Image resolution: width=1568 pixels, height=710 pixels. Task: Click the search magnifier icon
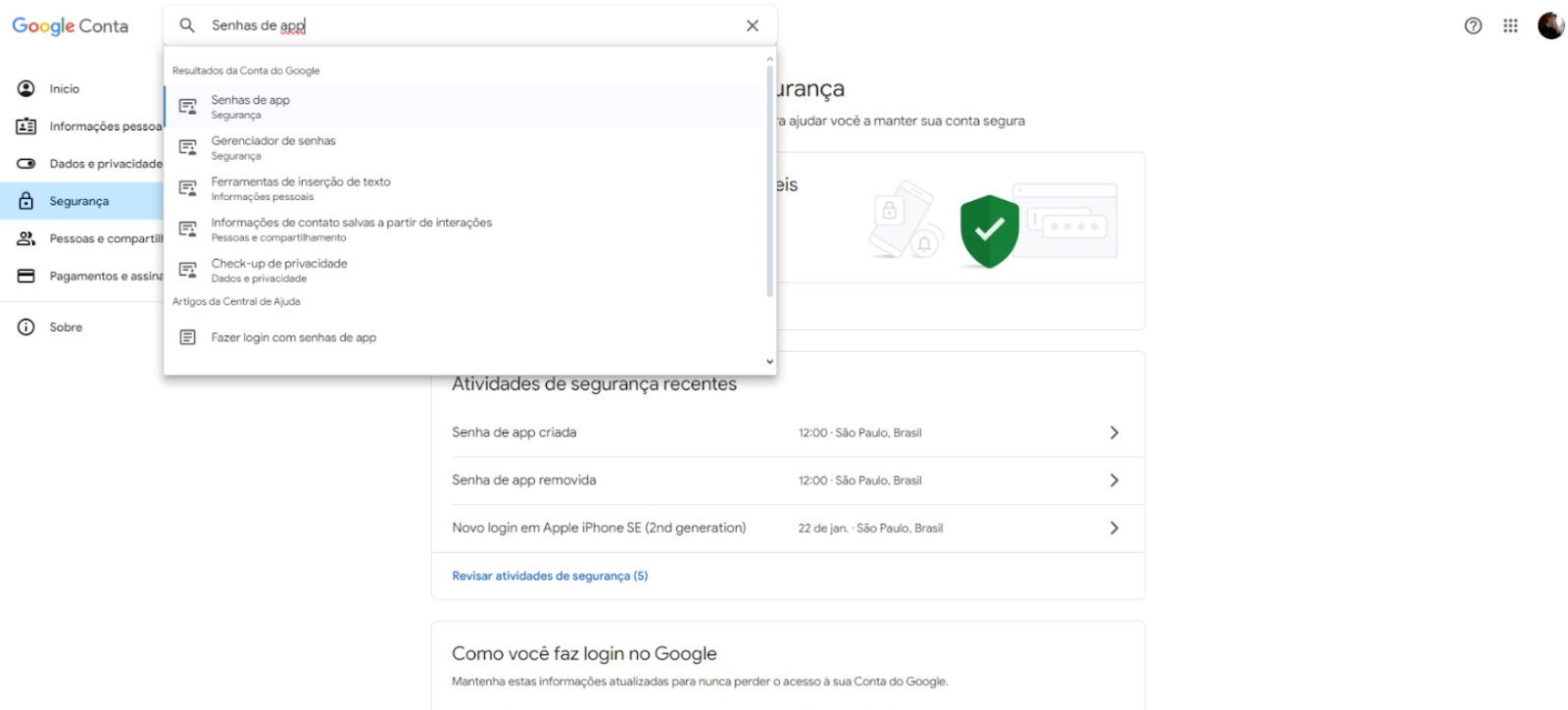[187, 25]
